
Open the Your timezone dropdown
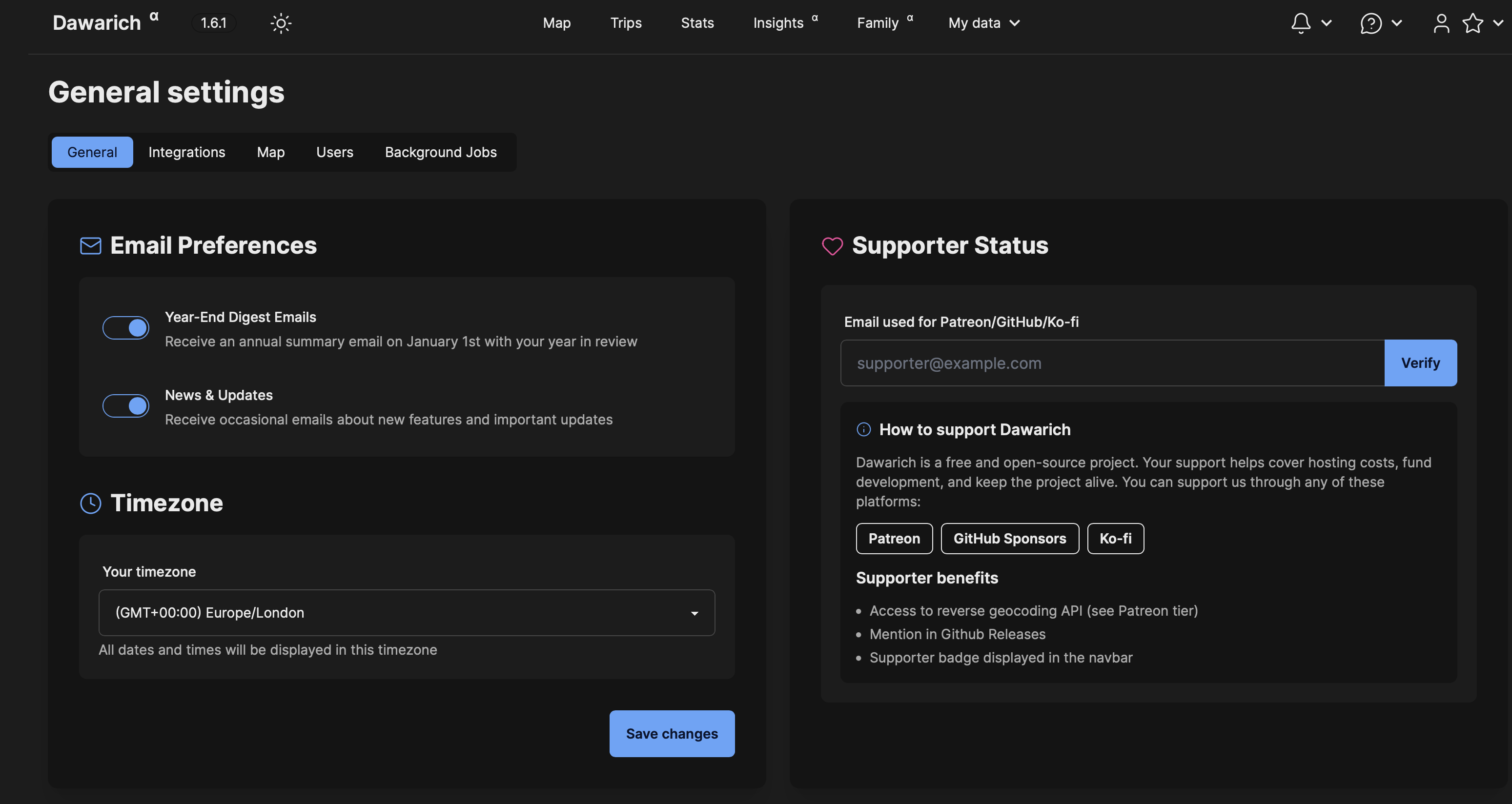pos(406,613)
